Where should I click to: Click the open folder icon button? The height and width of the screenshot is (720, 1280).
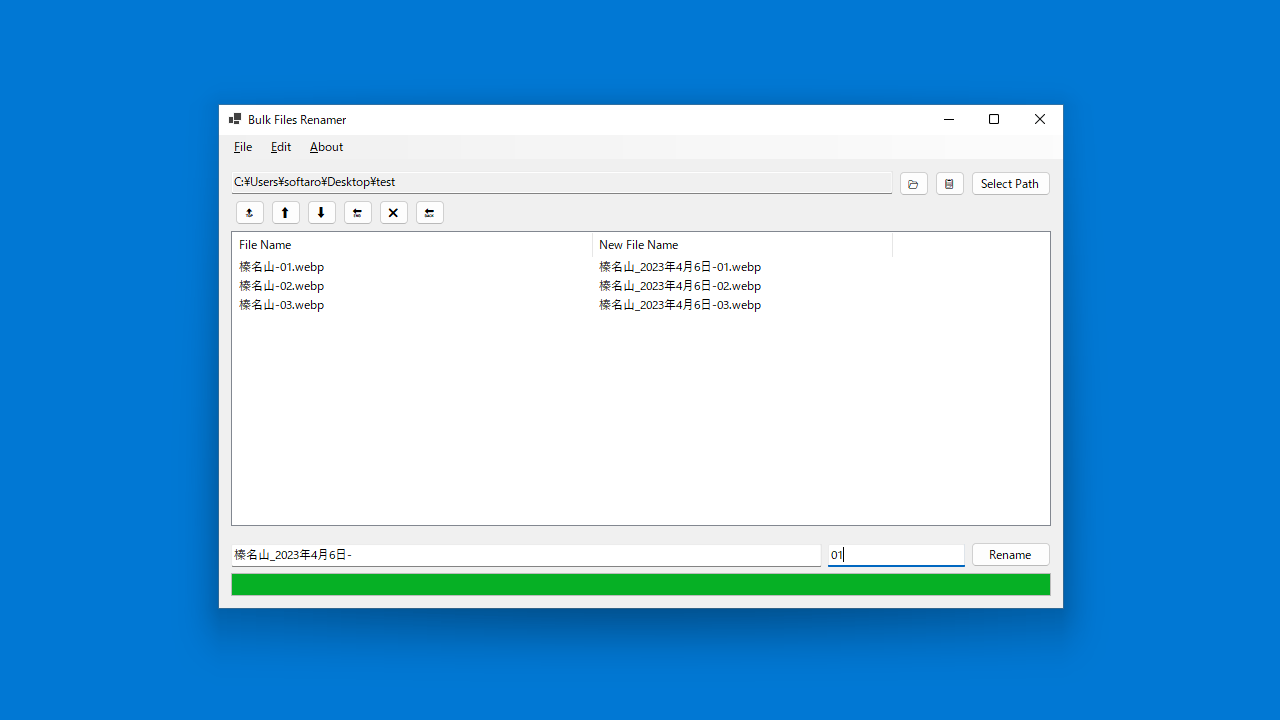pos(913,184)
